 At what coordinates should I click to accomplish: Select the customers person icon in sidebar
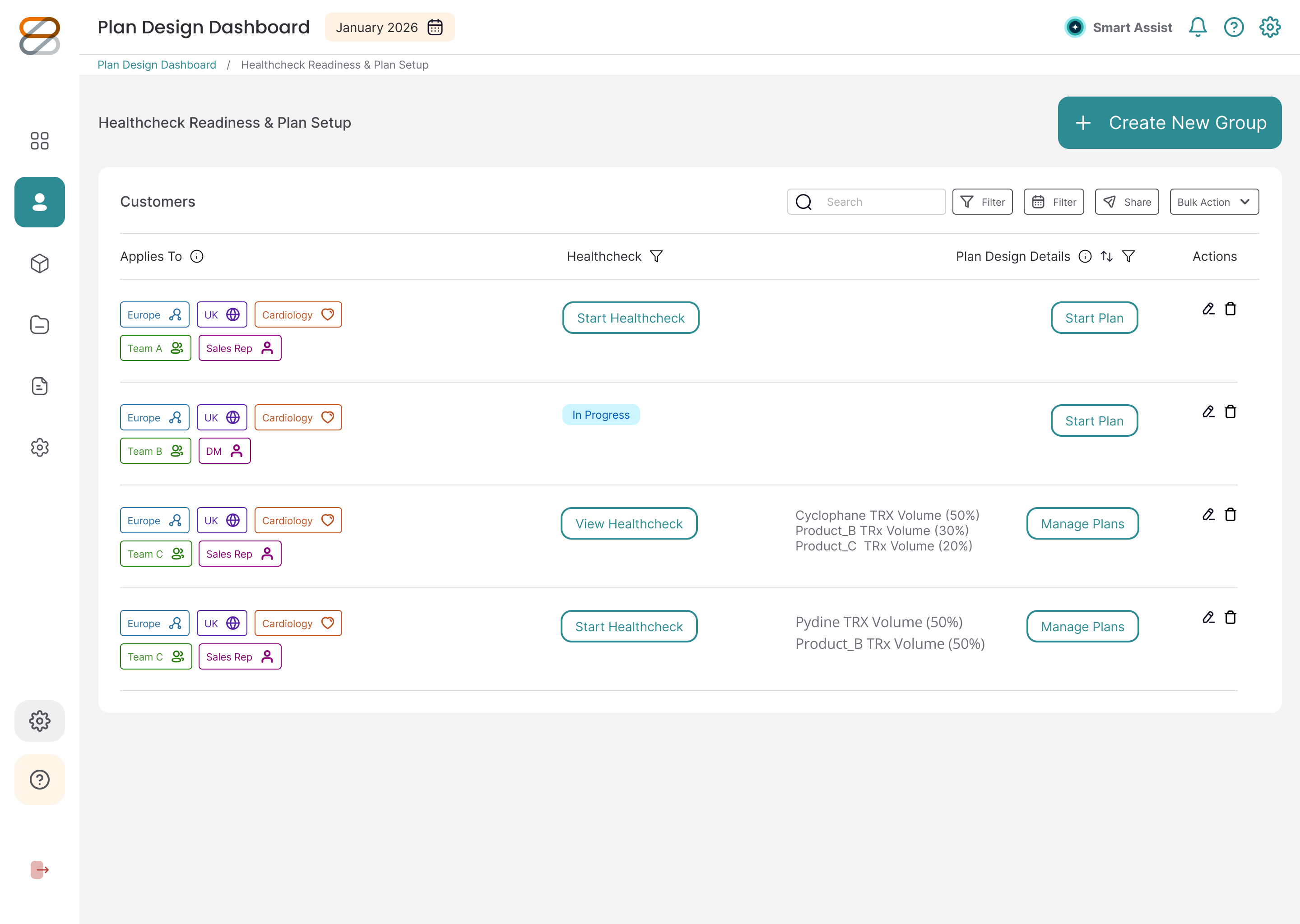tap(39, 202)
